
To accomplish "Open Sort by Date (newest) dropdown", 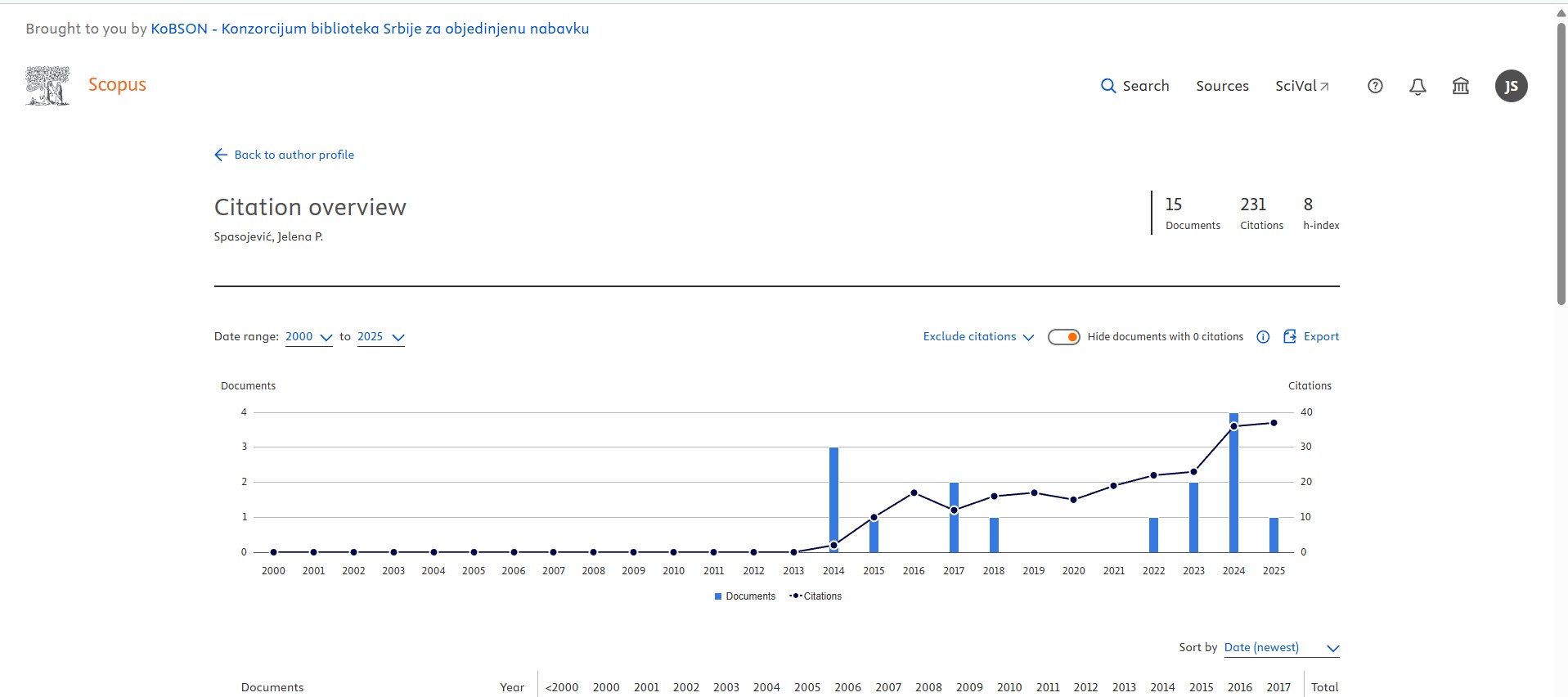I will click(x=1281, y=648).
